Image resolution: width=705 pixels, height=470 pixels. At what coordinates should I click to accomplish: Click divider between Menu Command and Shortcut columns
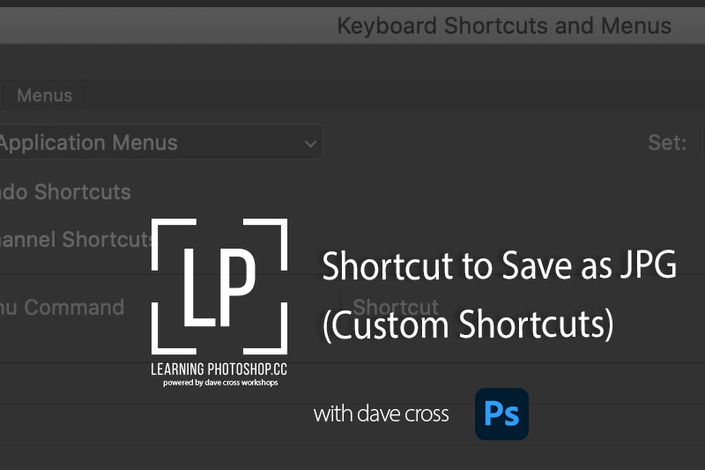tap(339, 308)
